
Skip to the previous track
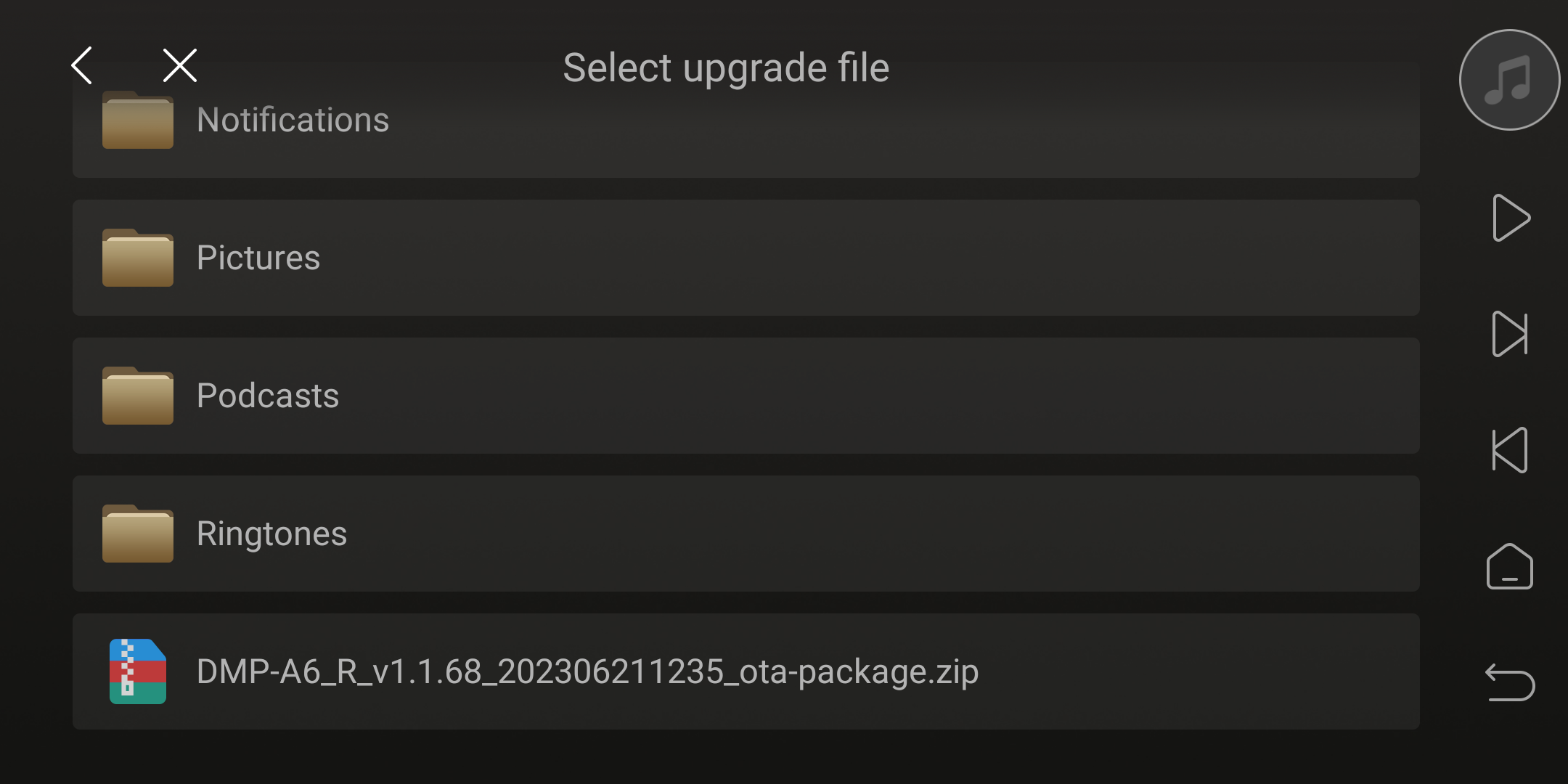(1510, 450)
